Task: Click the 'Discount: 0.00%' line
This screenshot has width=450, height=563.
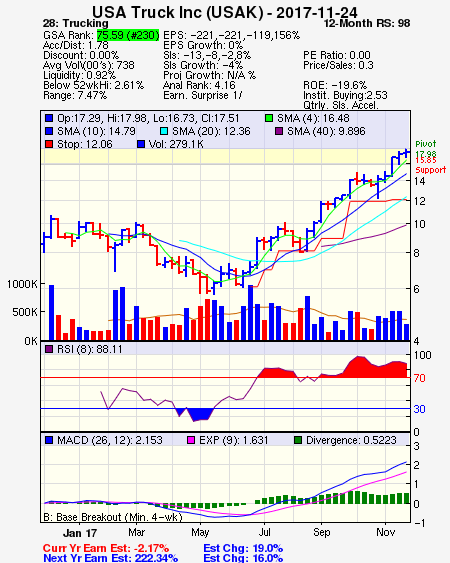Action: click(x=81, y=55)
